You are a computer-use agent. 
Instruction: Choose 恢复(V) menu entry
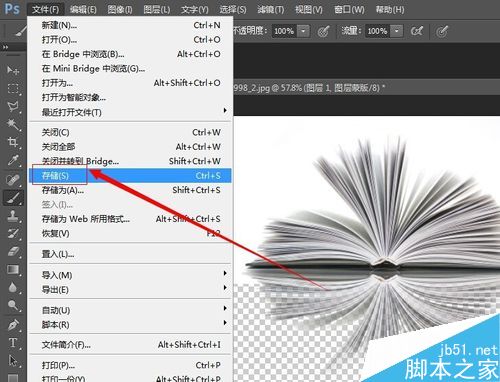131,233
